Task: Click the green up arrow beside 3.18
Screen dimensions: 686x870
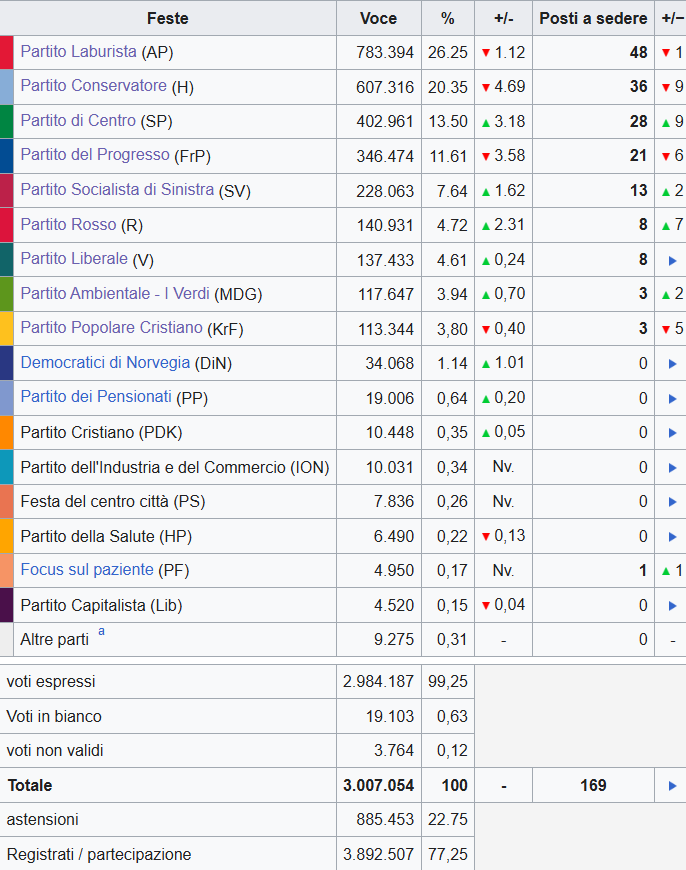Action: (x=486, y=122)
